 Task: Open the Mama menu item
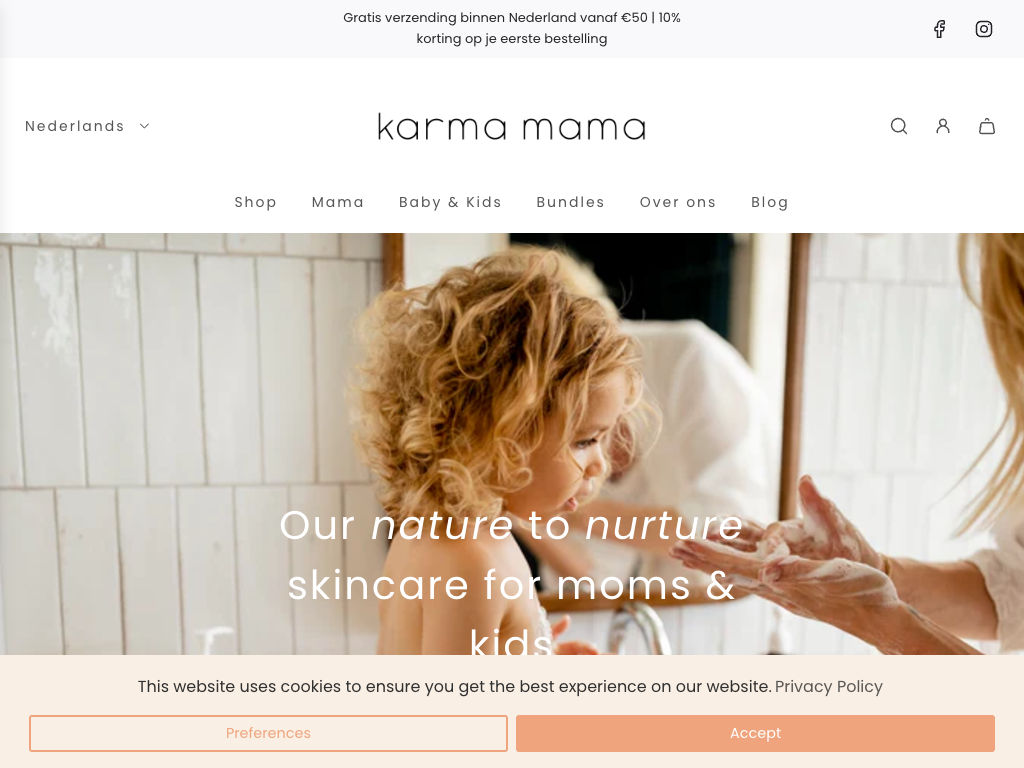point(338,202)
